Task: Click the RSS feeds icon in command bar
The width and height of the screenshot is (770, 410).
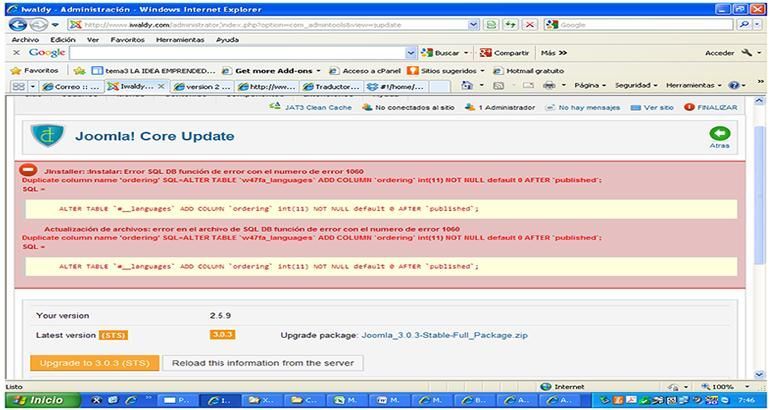Action: click(498, 85)
